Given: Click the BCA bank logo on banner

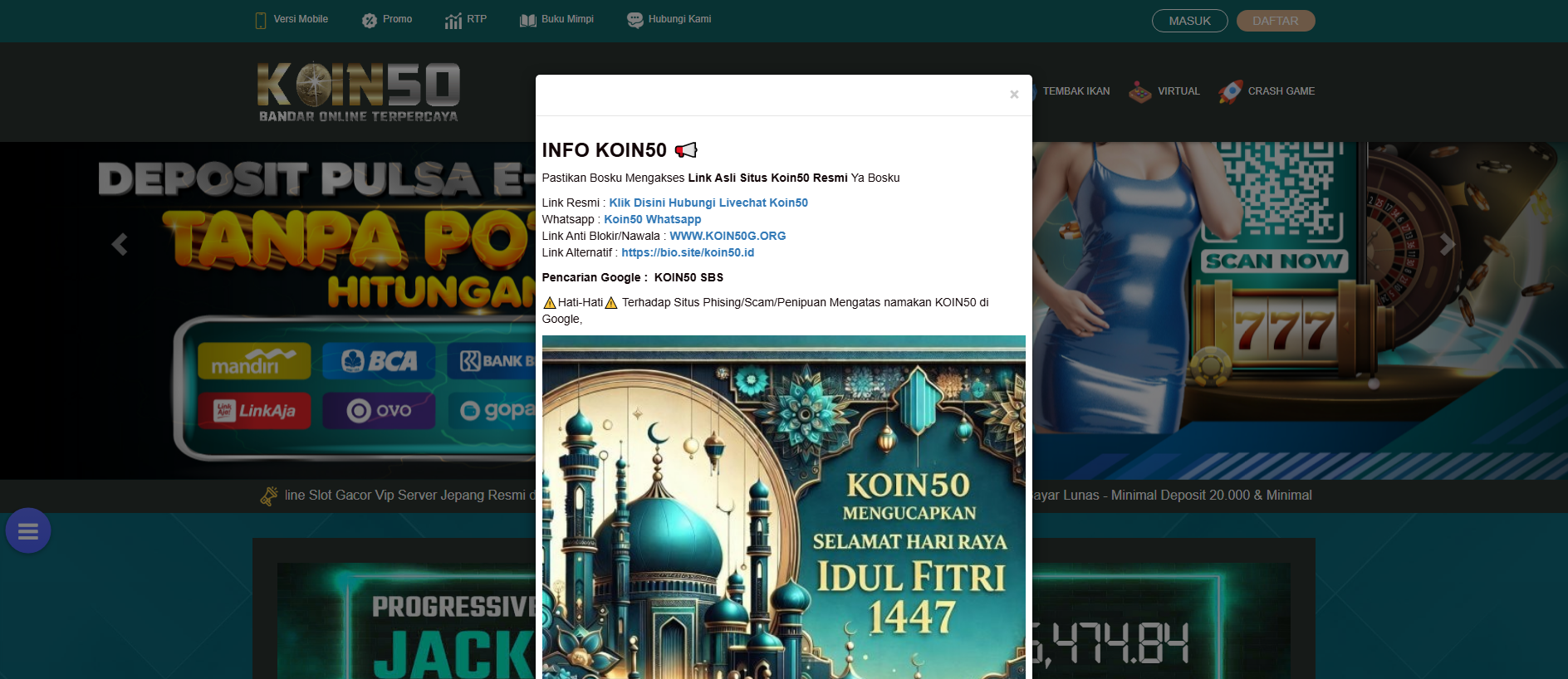Looking at the screenshot, I should 379,361.
